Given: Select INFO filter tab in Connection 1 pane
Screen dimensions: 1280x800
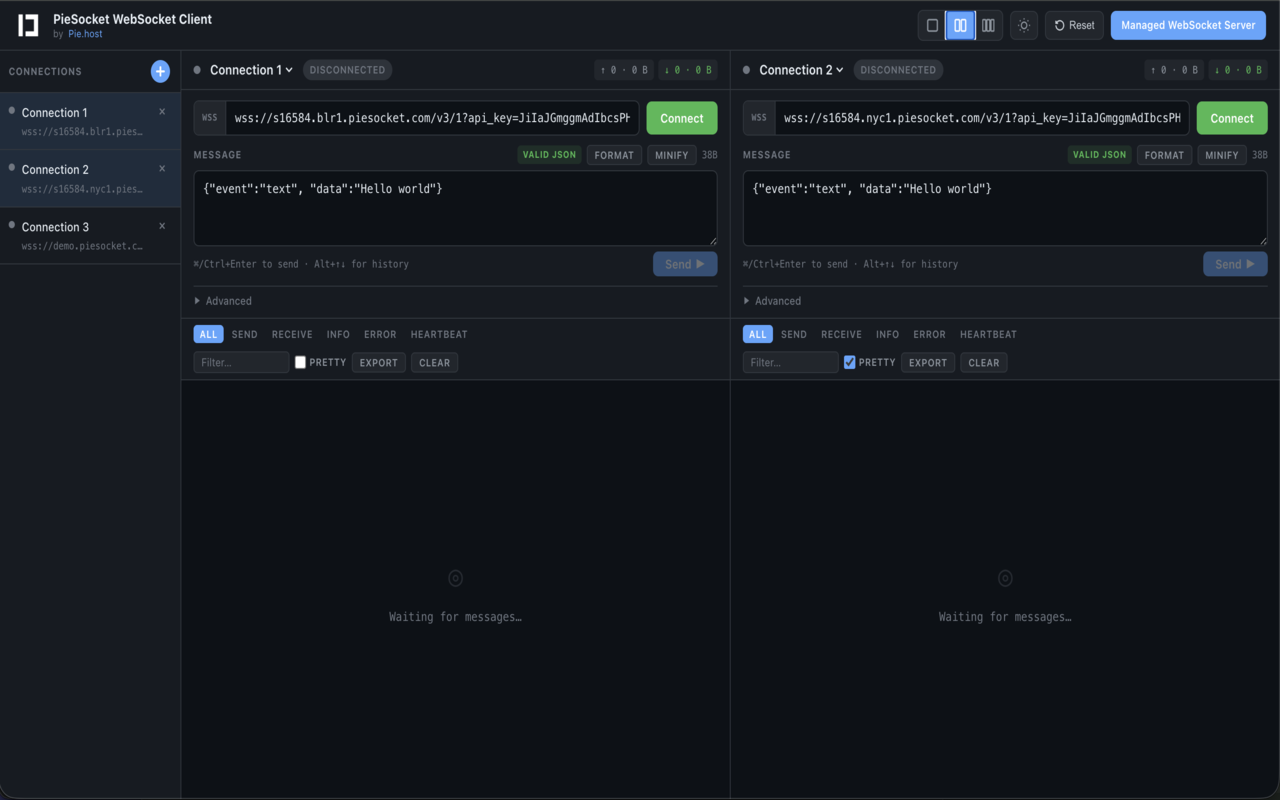Looking at the screenshot, I should [338, 334].
